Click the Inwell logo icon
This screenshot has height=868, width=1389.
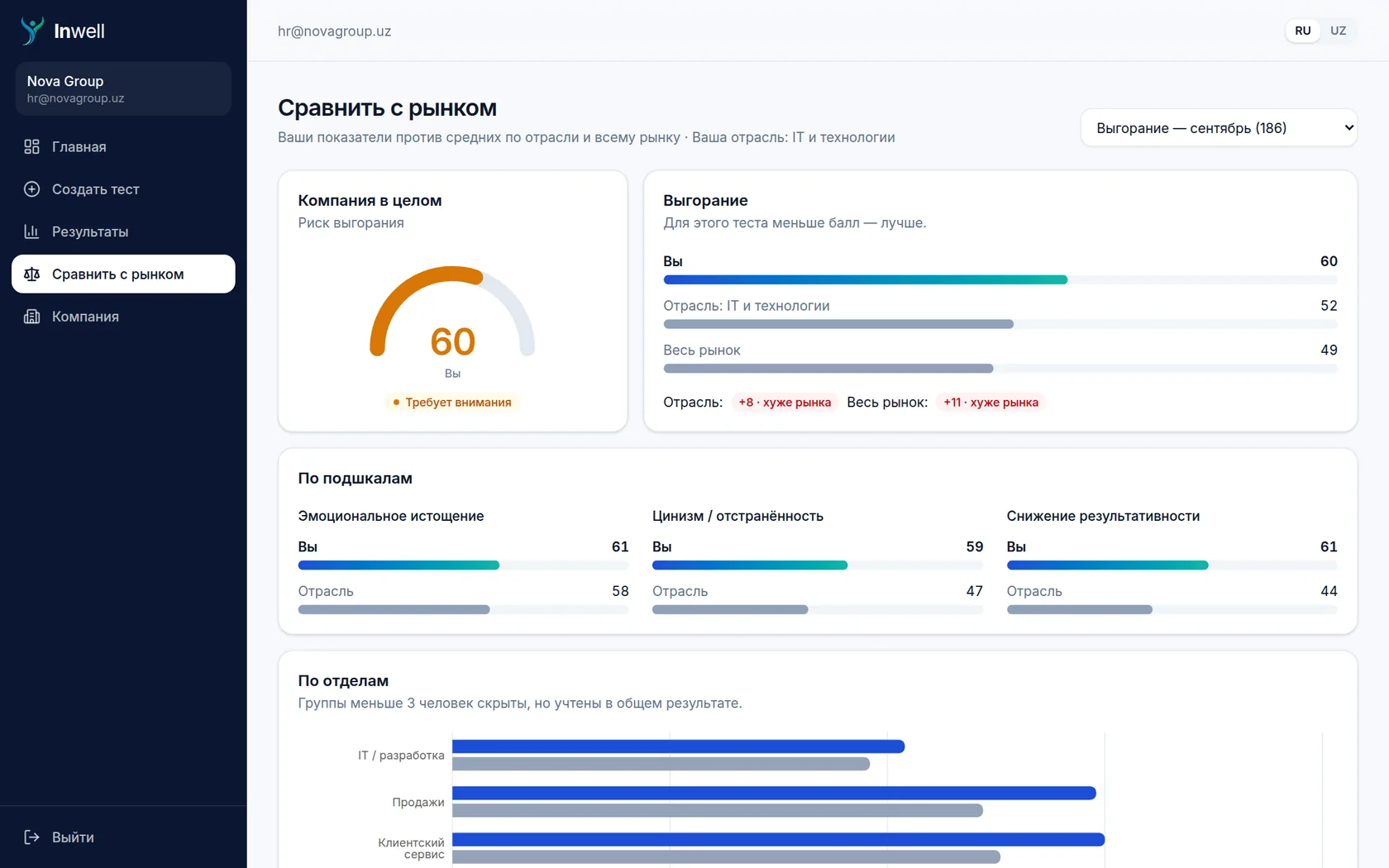tap(32, 31)
